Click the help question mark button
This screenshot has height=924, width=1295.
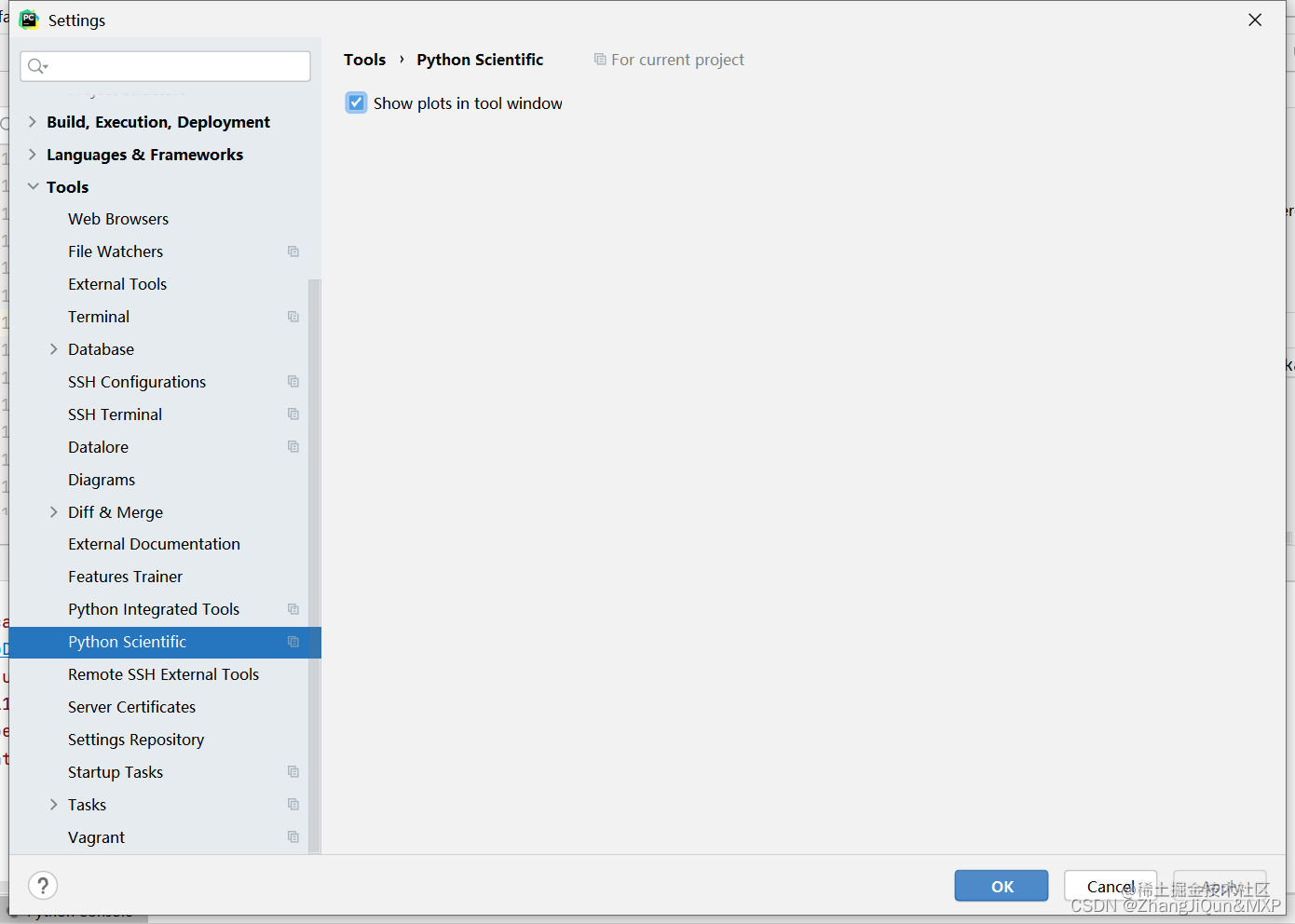[43, 886]
